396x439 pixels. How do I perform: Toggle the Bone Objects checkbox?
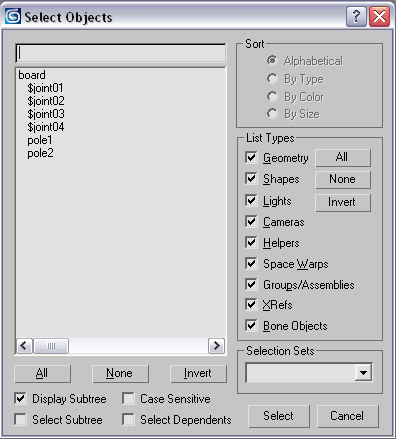point(251,325)
